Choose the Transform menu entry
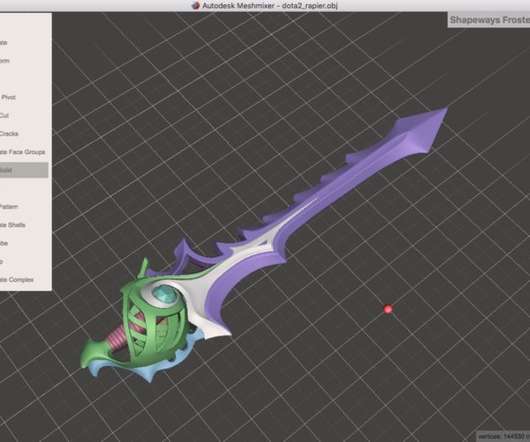 click(x=5, y=61)
